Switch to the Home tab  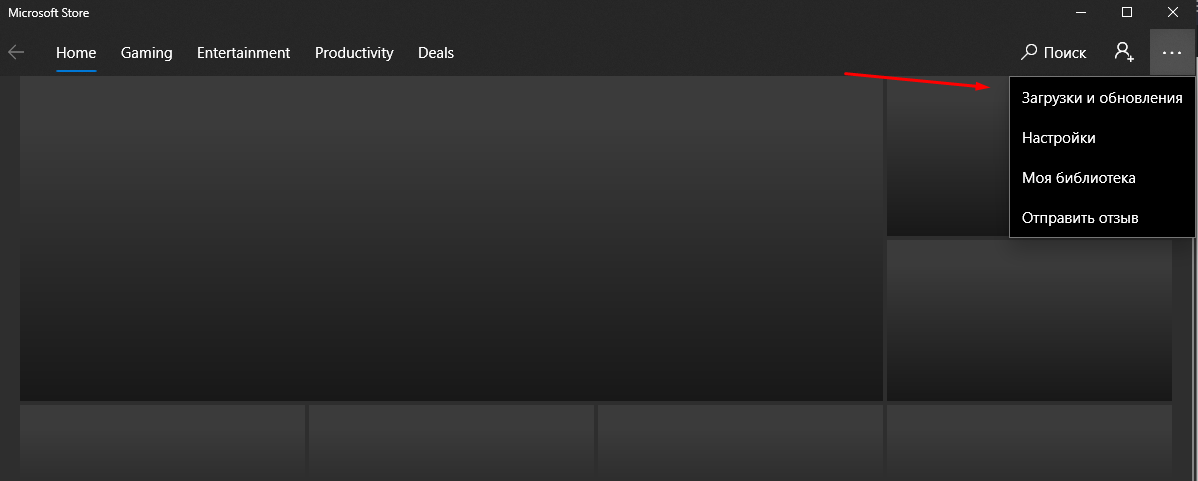[x=76, y=52]
